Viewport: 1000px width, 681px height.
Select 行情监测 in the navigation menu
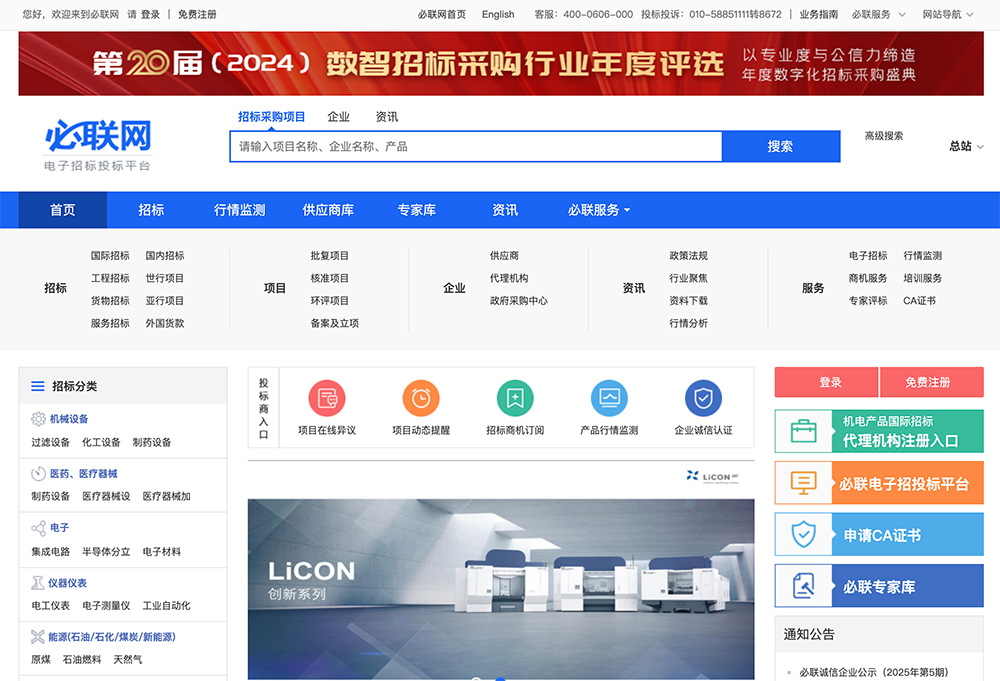coord(240,210)
